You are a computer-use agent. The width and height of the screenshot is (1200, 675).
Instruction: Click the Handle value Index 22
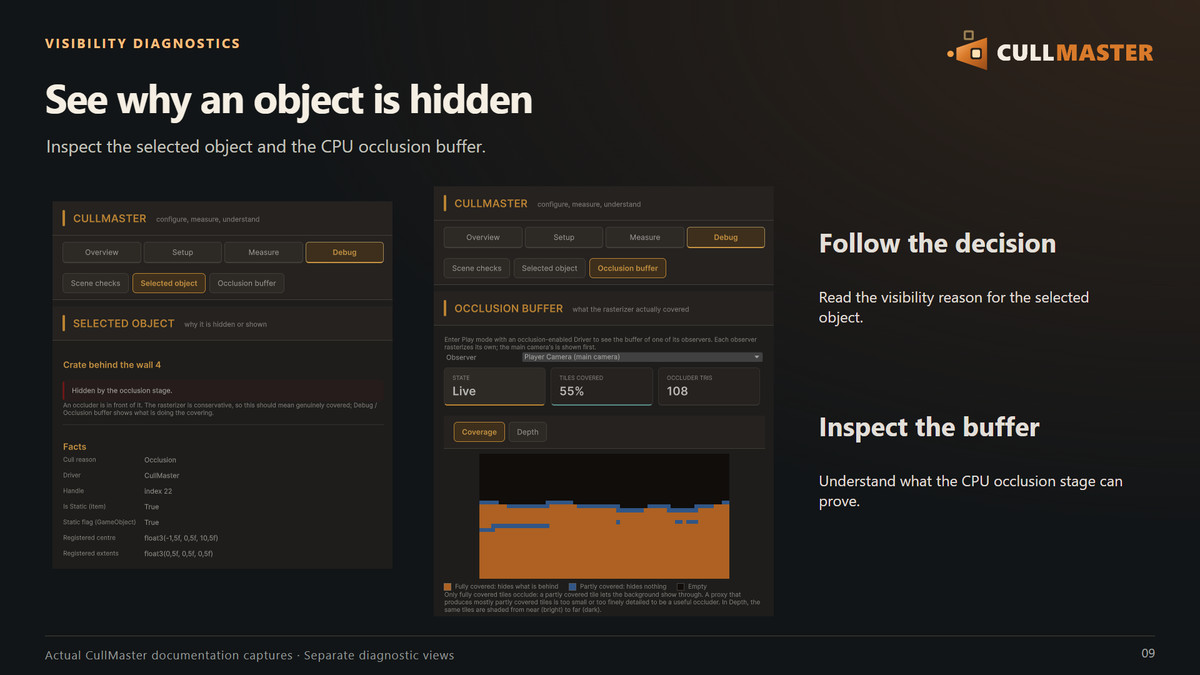[x=159, y=491]
